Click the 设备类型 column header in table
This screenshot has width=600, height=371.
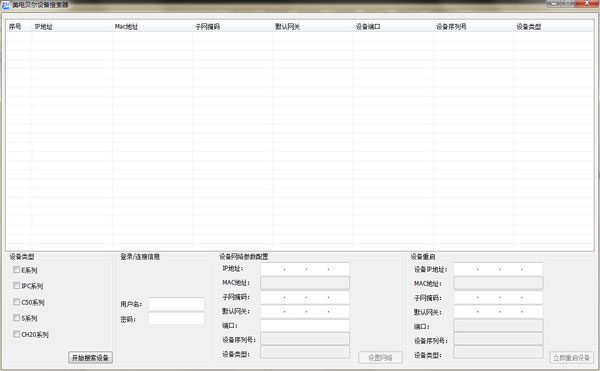click(554, 26)
